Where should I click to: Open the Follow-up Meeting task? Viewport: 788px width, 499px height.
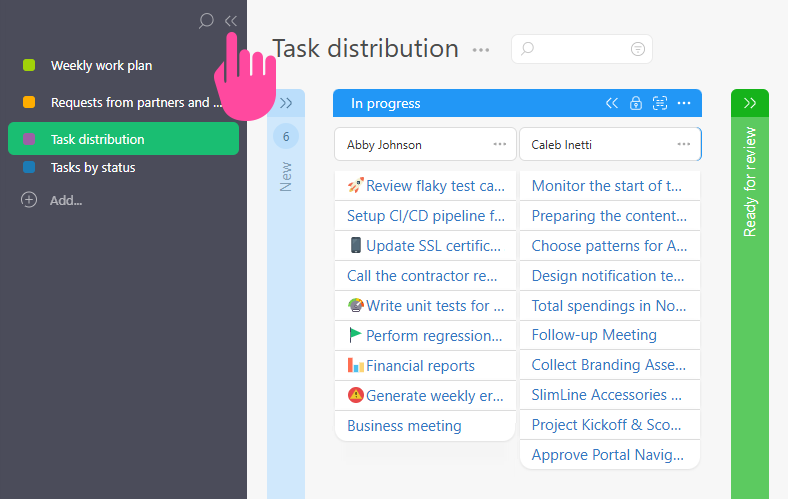tap(594, 336)
